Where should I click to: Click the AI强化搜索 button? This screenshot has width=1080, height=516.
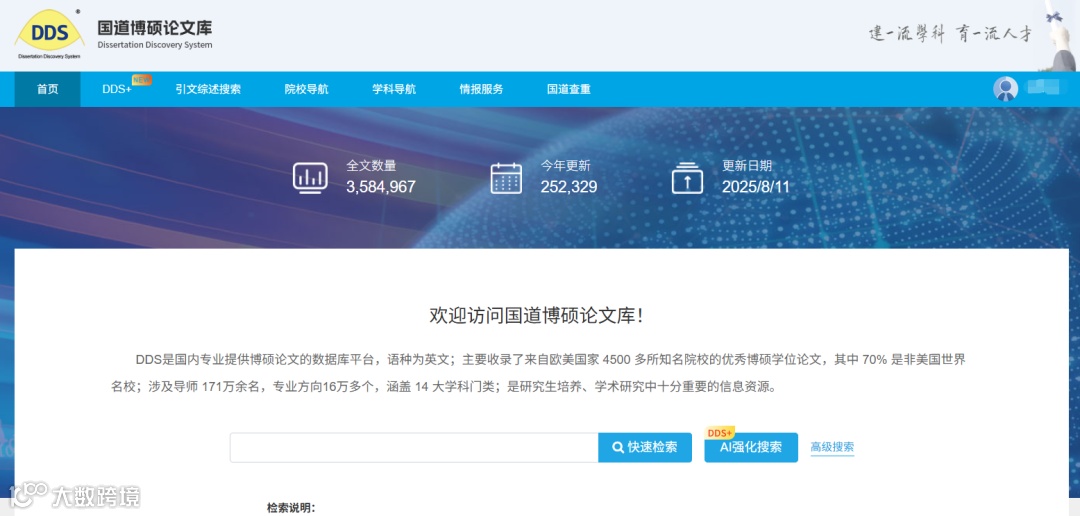pos(751,447)
